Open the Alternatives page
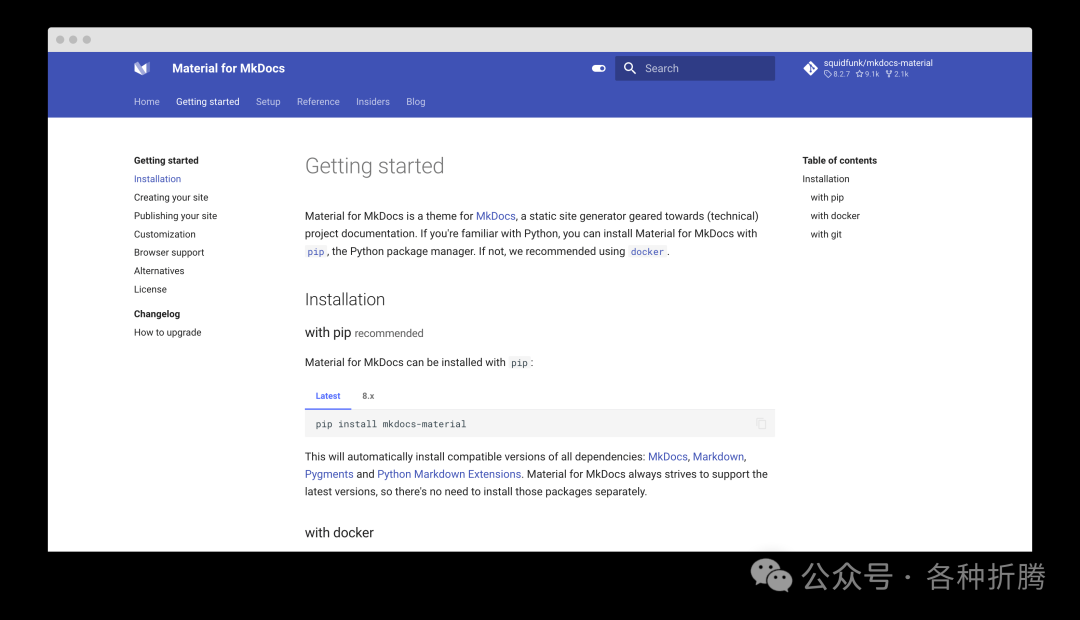The width and height of the screenshot is (1080, 620). tap(159, 271)
